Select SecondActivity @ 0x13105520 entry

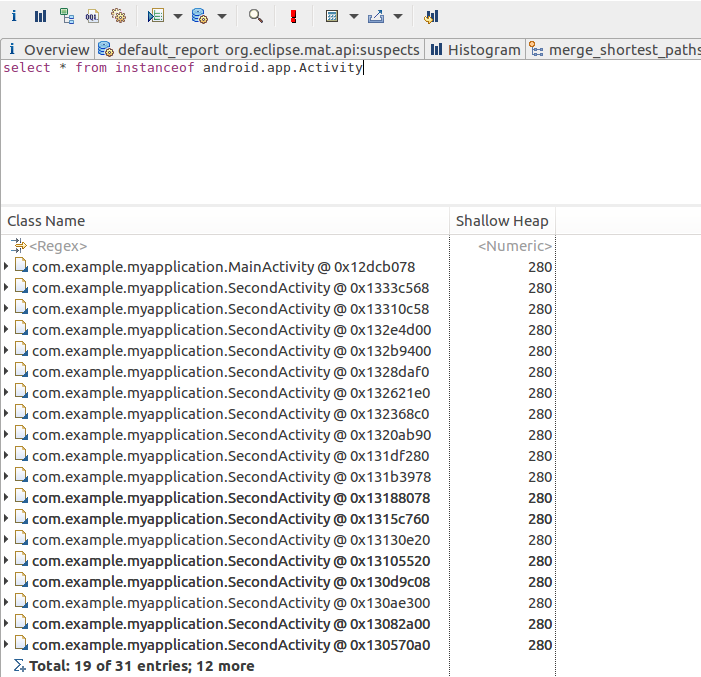pos(231,561)
